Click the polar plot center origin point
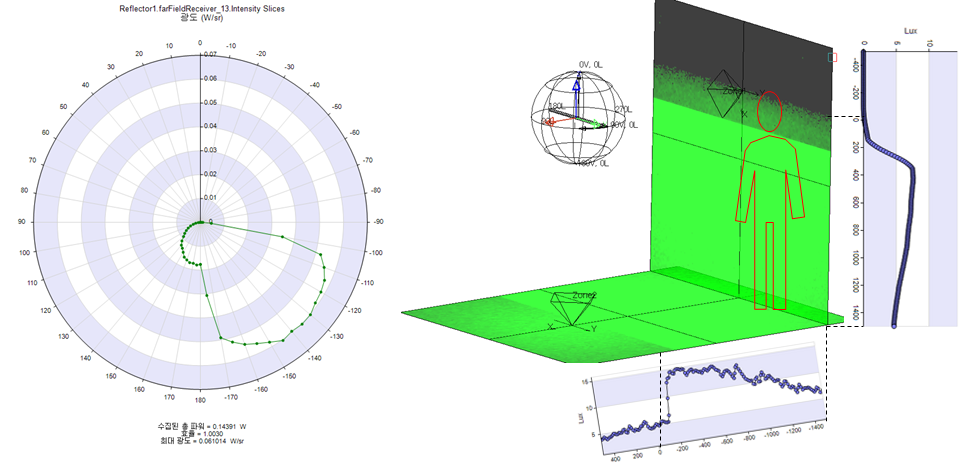 (x=201, y=222)
